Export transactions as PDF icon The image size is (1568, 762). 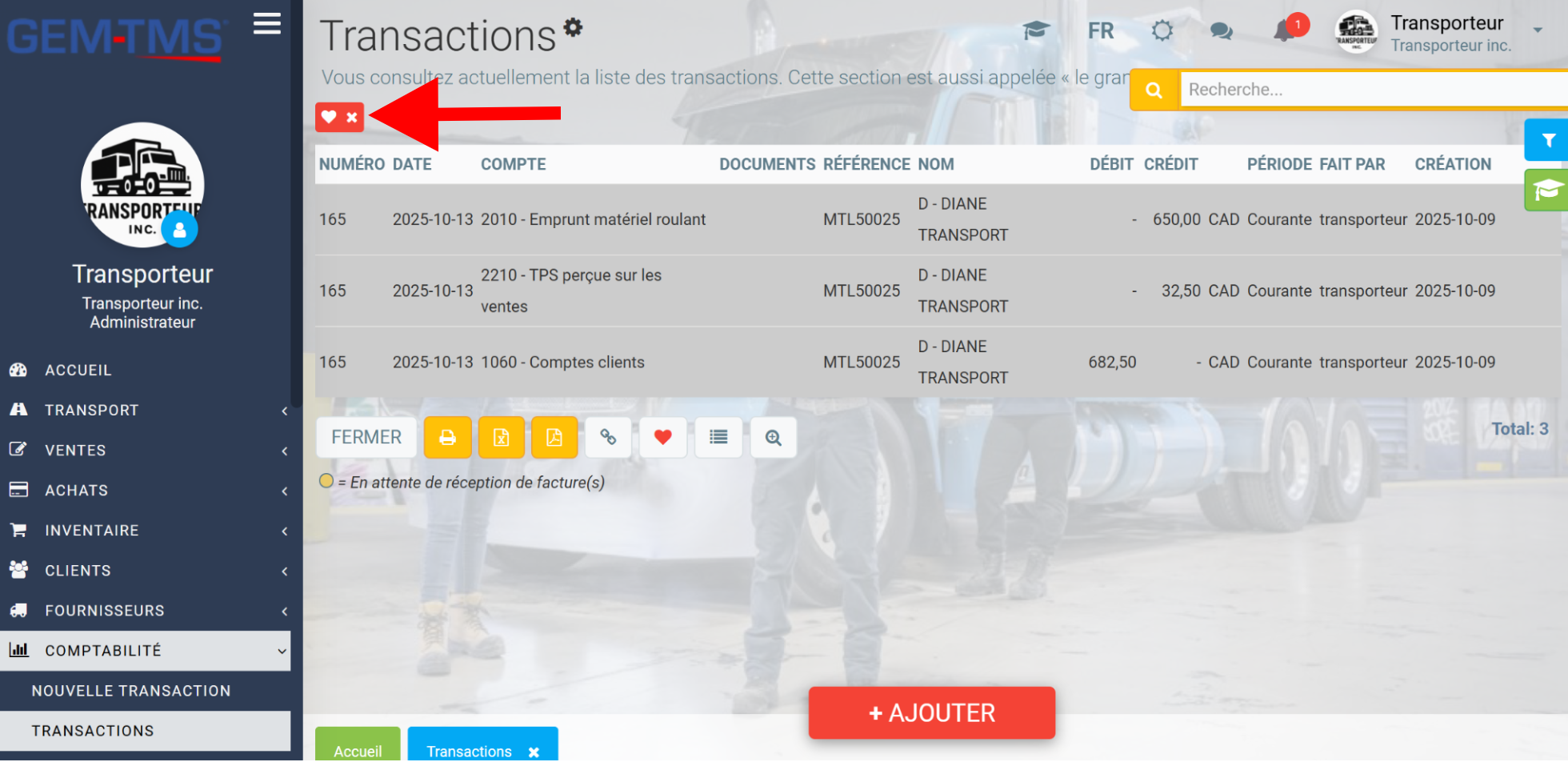click(x=554, y=438)
